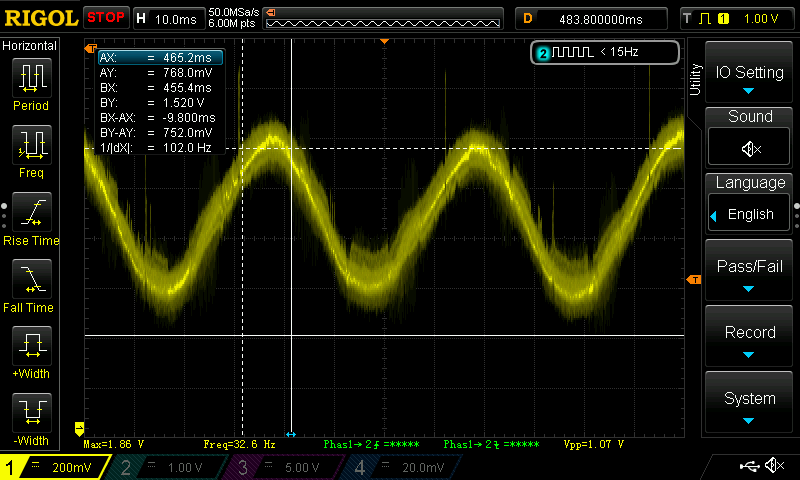Select channel 1 tab at 200mV
The width and height of the screenshot is (800, 480).
54,467
